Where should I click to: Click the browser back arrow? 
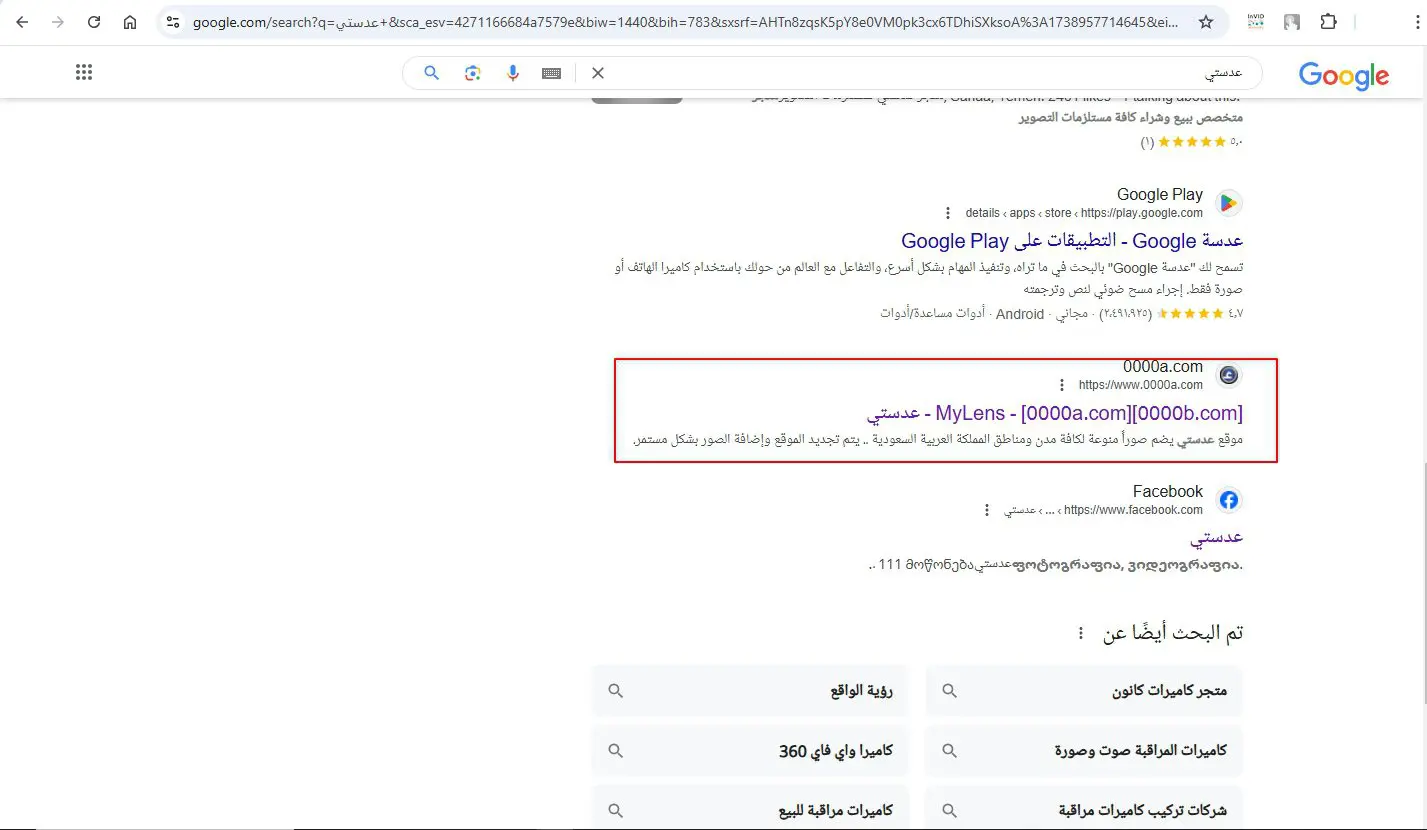[x=22, y=22]
